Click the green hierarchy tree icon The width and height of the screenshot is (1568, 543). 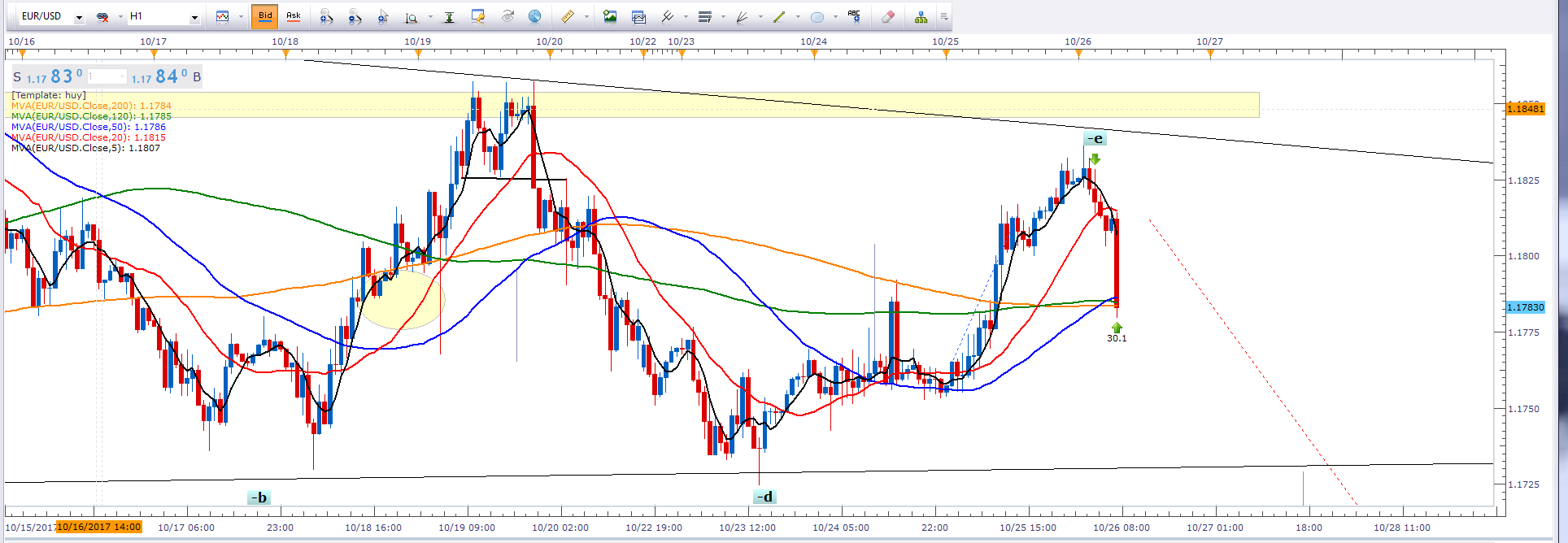click(921, 16)
